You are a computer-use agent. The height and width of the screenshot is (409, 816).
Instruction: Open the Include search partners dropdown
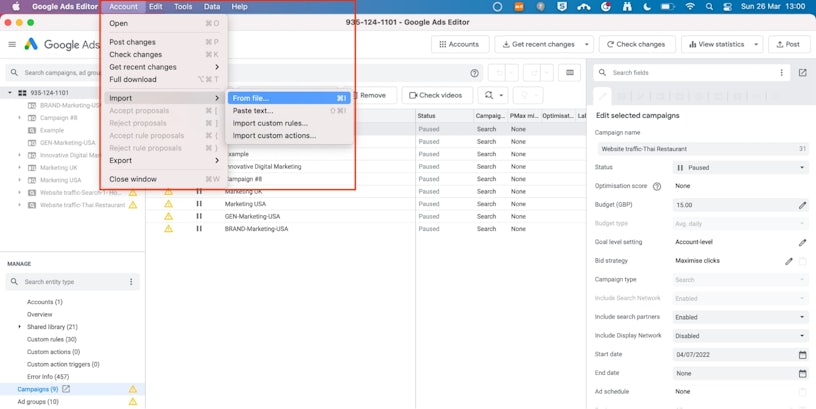click(x=741, y=317)
